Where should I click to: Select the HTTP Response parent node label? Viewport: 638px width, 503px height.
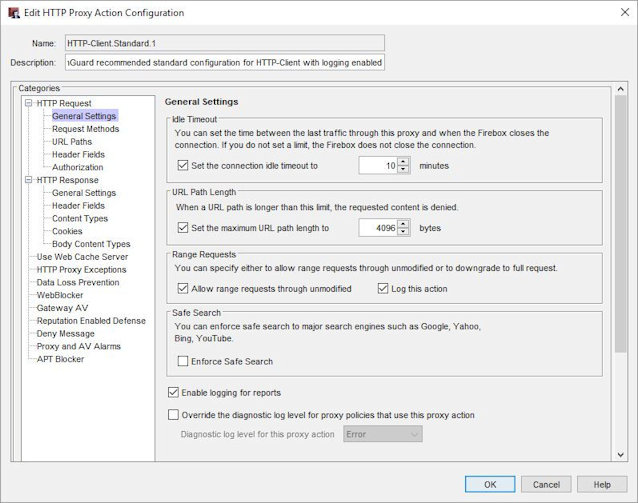[x=68, y=180]
